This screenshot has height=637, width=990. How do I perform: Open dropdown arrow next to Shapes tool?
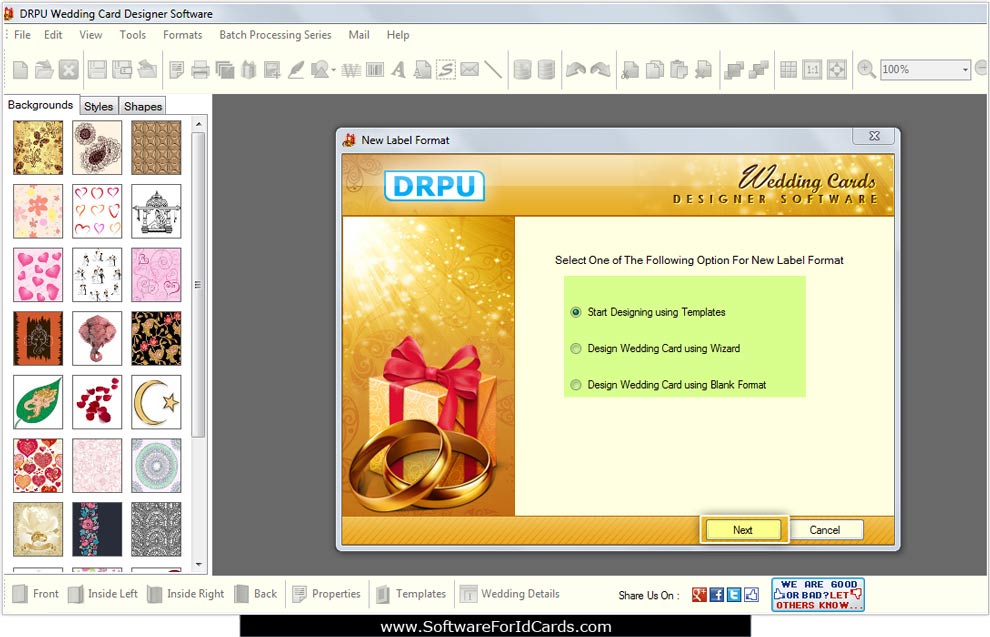(333, 70)
